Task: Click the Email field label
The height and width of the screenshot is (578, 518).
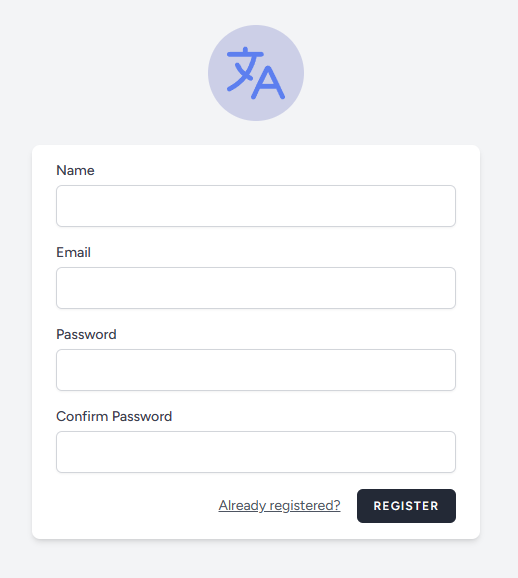Action: (x=73, y=253)
